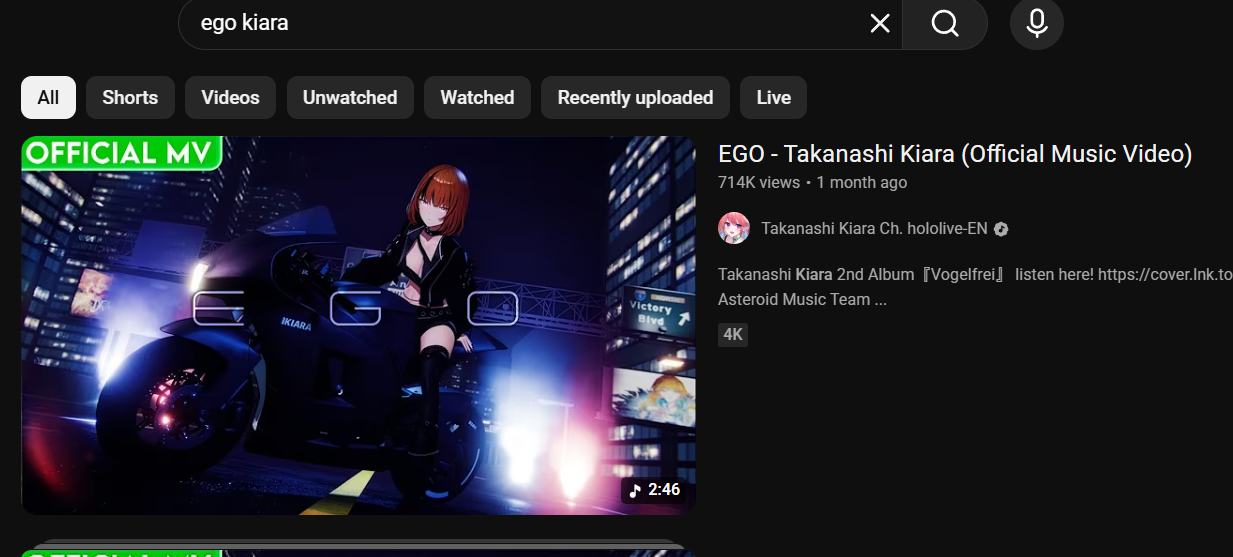Image resolution: width=1233 pixels, height=557 pixels.
Task: Switch to the Videos filter chip
Action: pyautogui.click(x=230, y=97)
